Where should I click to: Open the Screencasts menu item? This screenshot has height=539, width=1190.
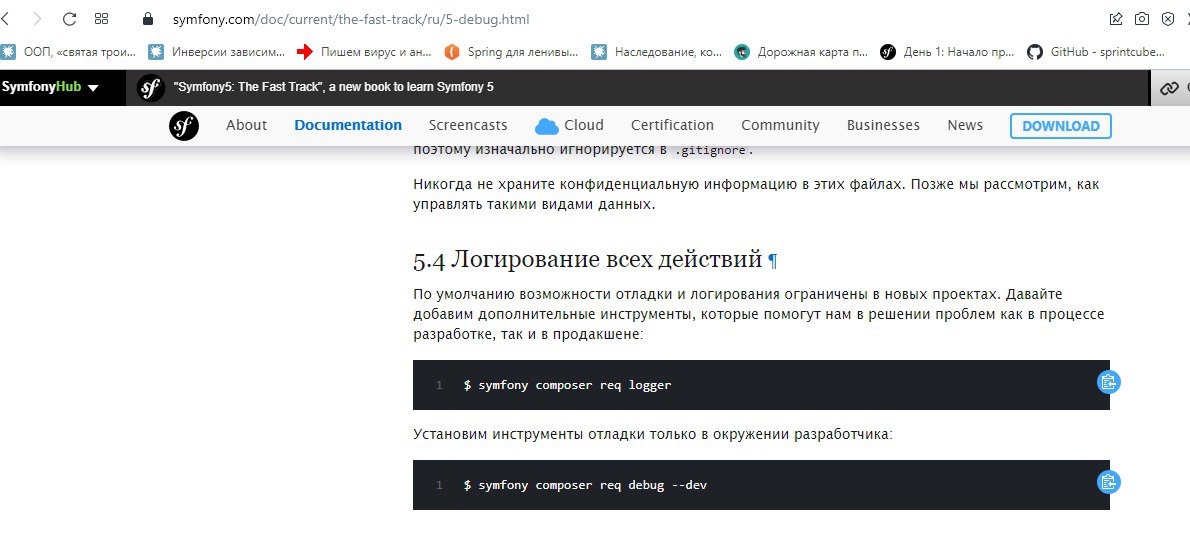(468, 125)
